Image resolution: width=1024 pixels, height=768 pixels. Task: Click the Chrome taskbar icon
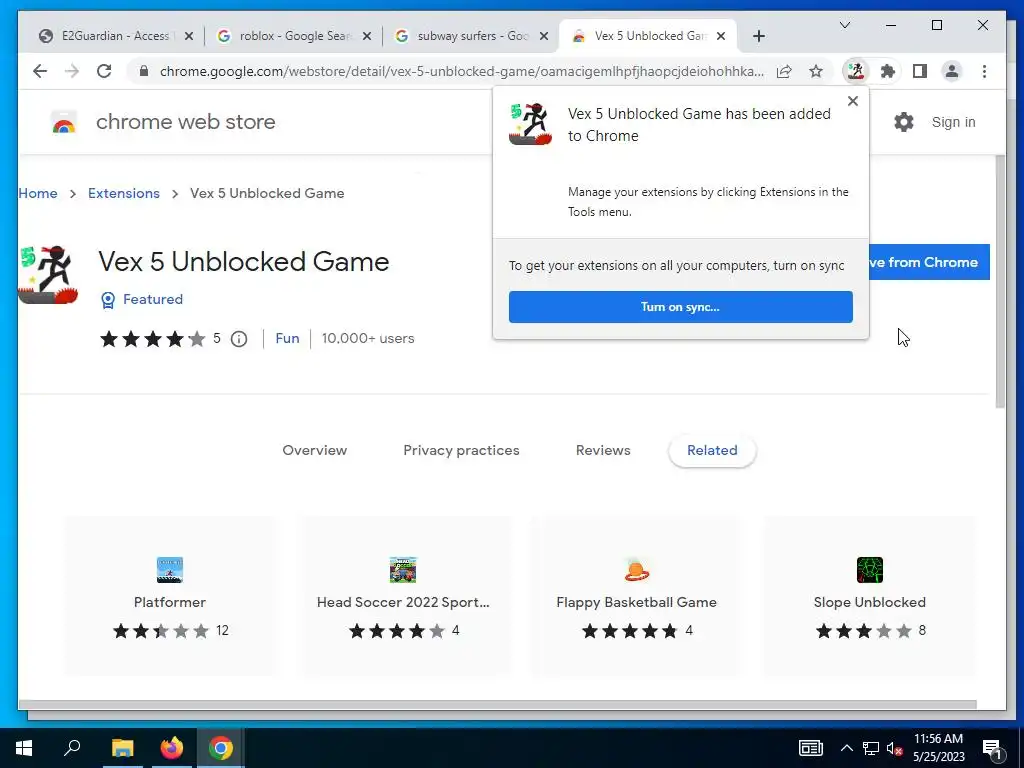click(x=221, y=748)
